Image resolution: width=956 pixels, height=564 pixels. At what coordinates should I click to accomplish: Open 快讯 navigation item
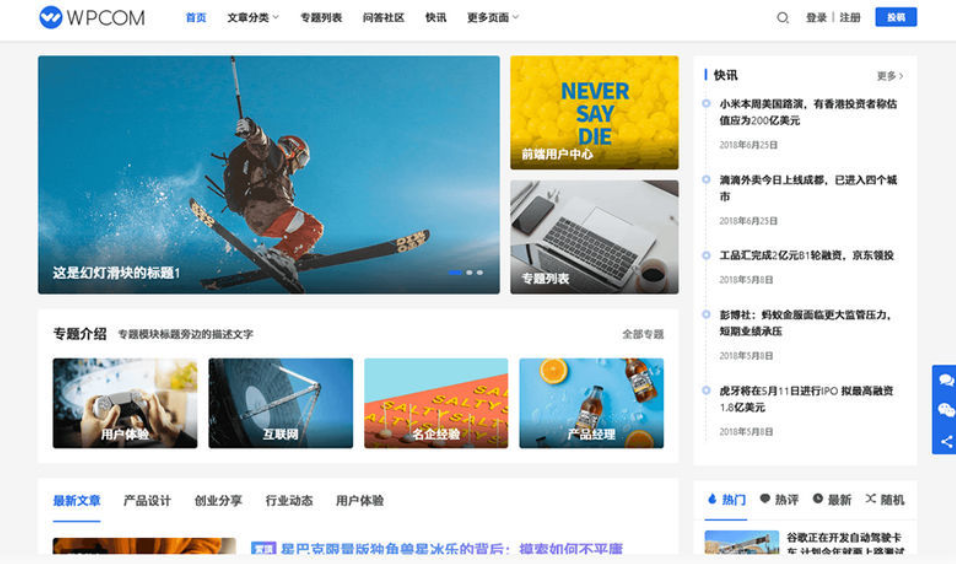click(435, 18)
